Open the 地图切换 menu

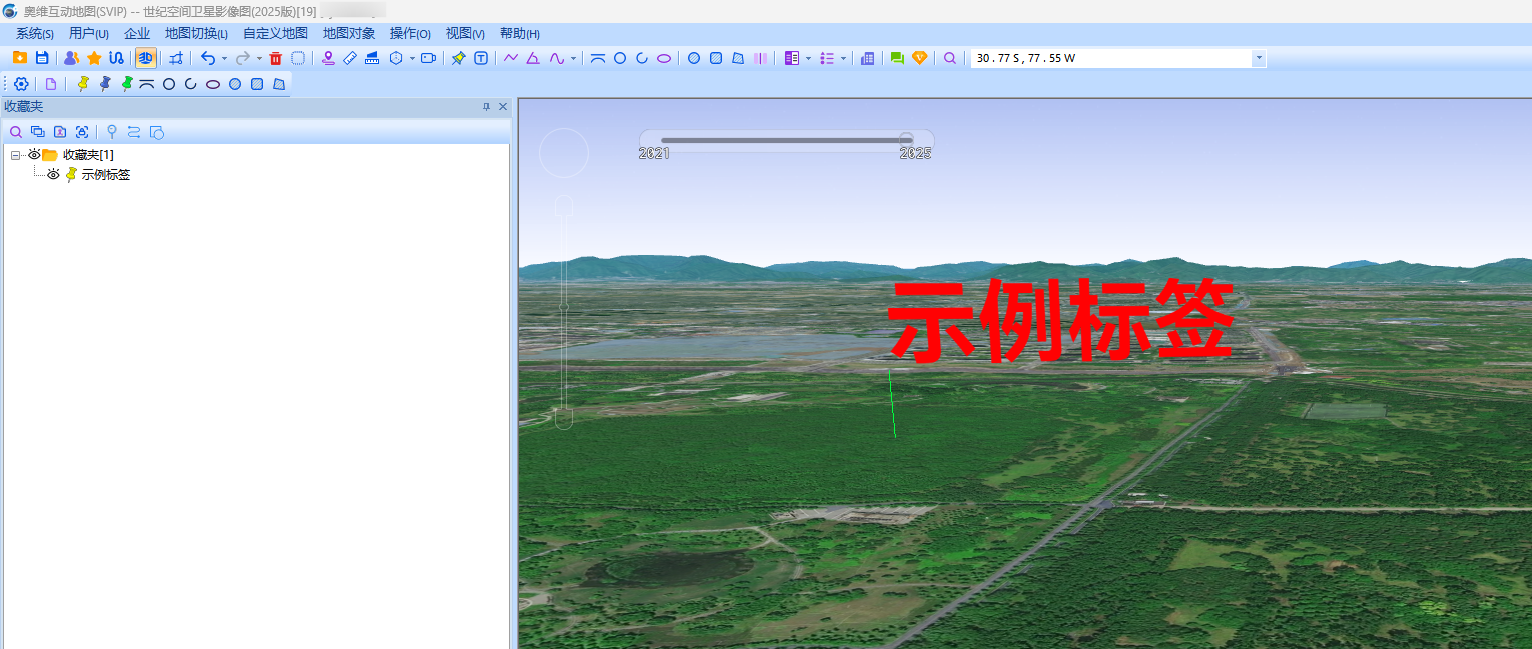tap(197, 33)
